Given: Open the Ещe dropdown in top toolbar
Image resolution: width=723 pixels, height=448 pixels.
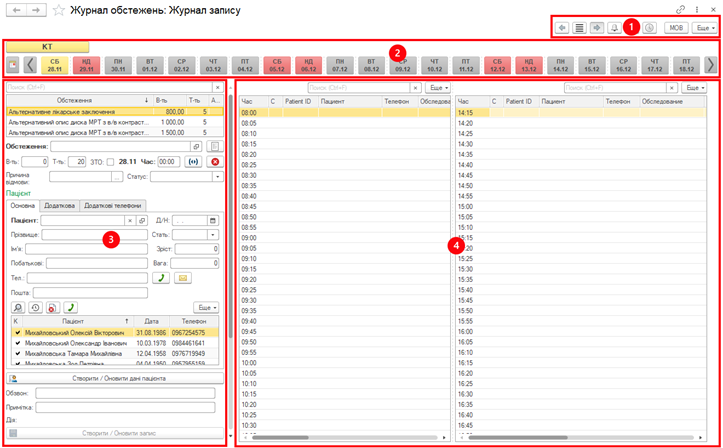Looking at the screenshot, I should 704,28.
